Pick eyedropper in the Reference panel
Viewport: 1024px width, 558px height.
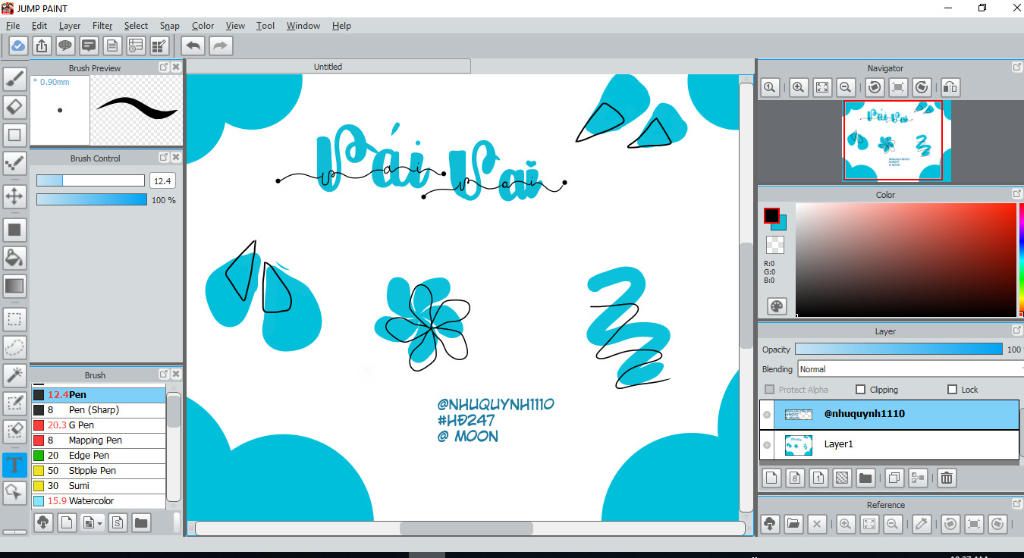pyautogui.click(x=921, y=523)
